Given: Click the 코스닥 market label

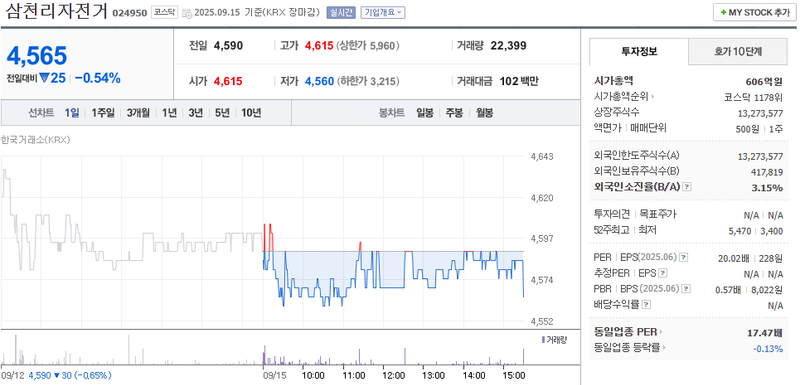Looking at the screenshot, I should click(164, 13).
